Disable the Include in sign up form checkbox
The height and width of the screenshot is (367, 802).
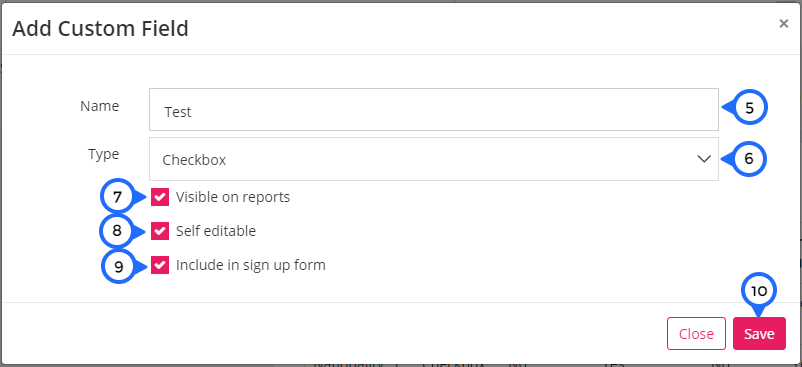pyautogui.click(x=160, y=265)
